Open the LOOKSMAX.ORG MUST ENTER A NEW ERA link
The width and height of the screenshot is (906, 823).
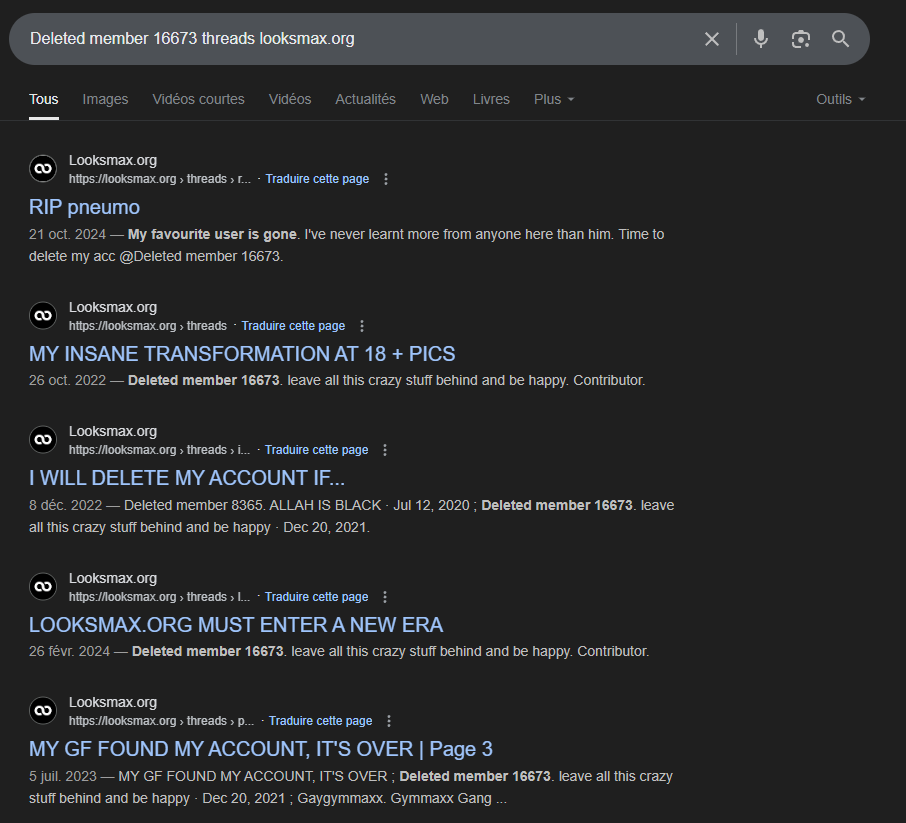coord(236,625)
